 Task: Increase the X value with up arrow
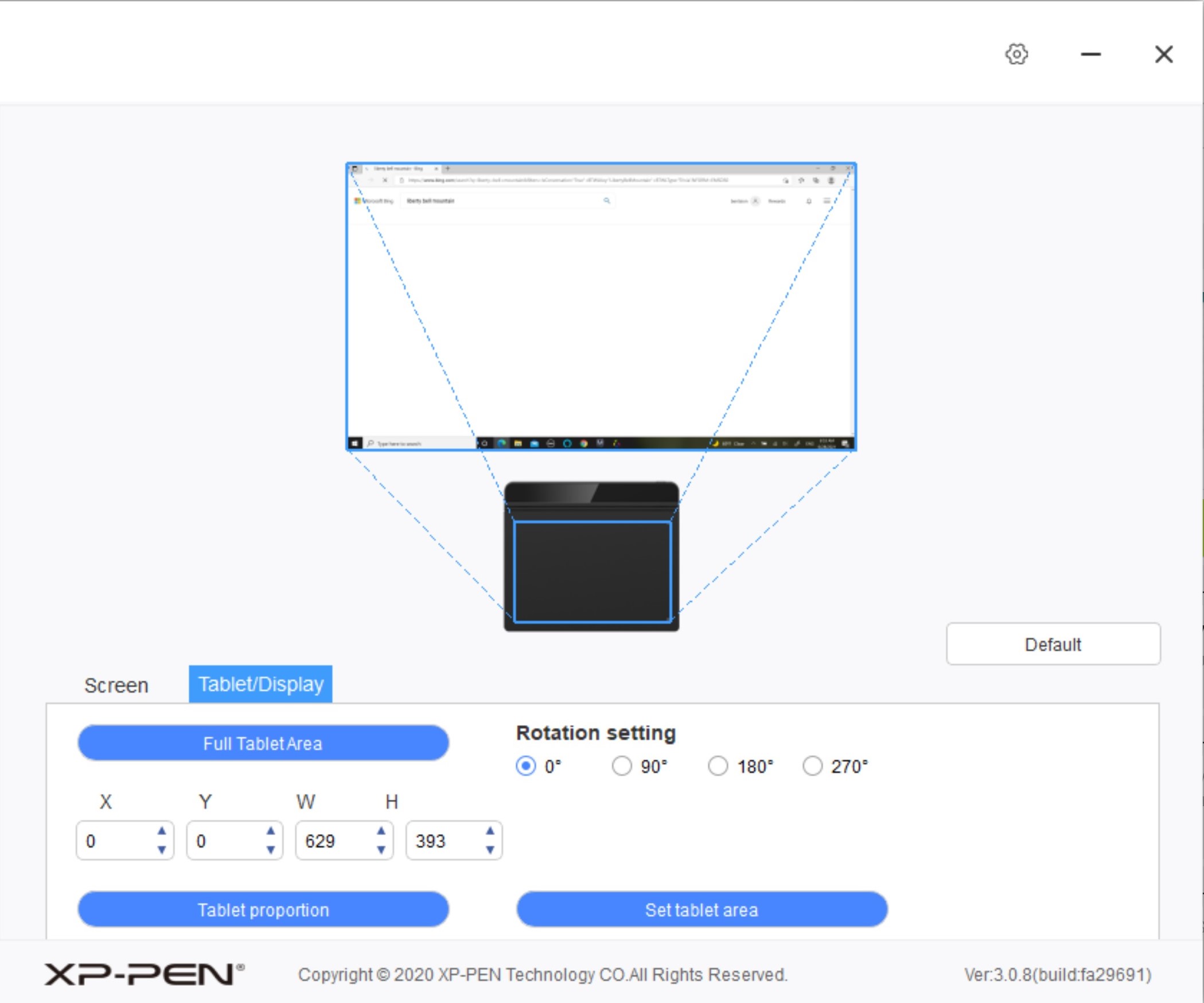(x=162, y=831)
